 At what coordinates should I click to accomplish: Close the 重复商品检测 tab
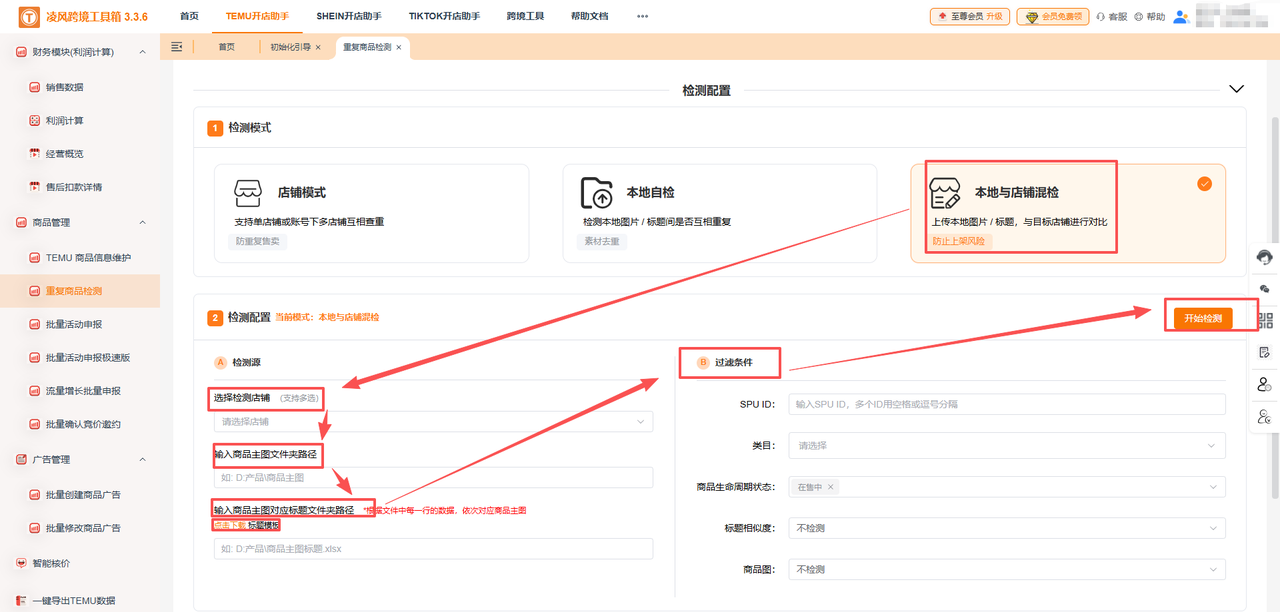coord(399,47)
